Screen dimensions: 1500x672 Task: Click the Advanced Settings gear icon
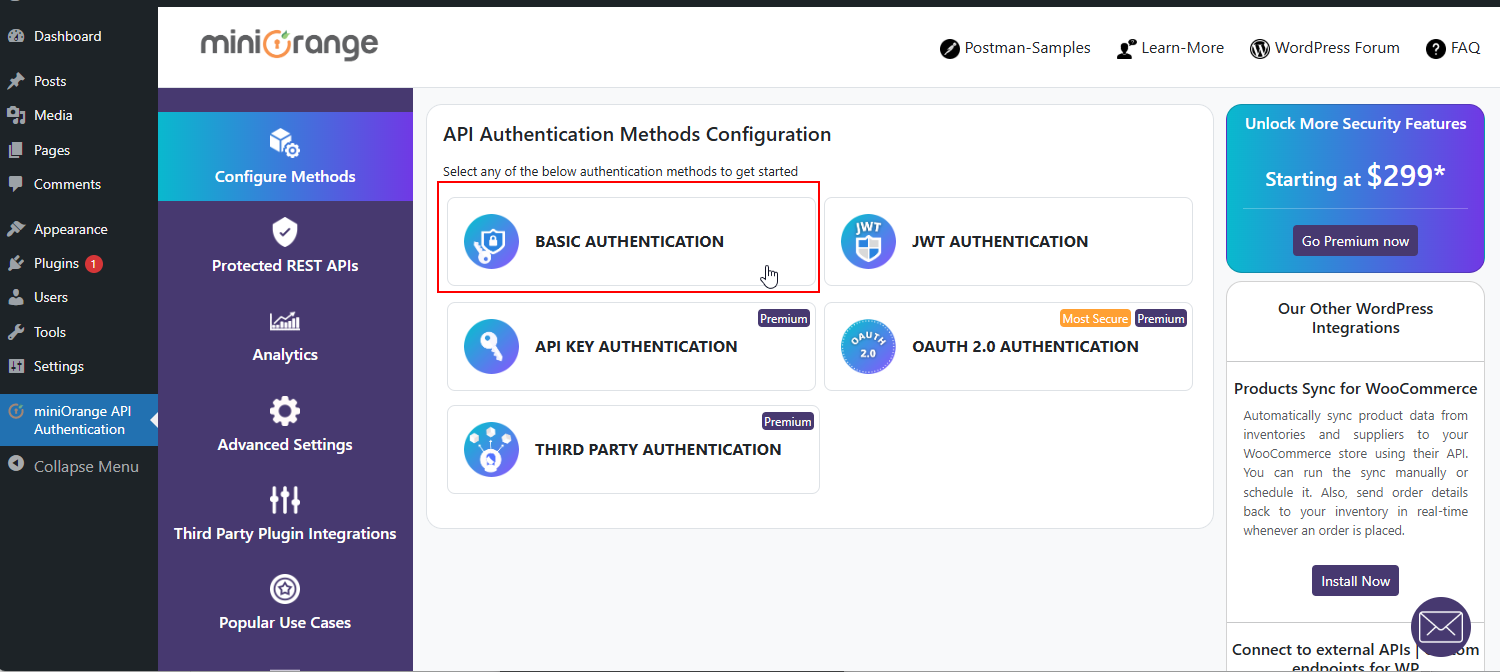click(285, 411)
